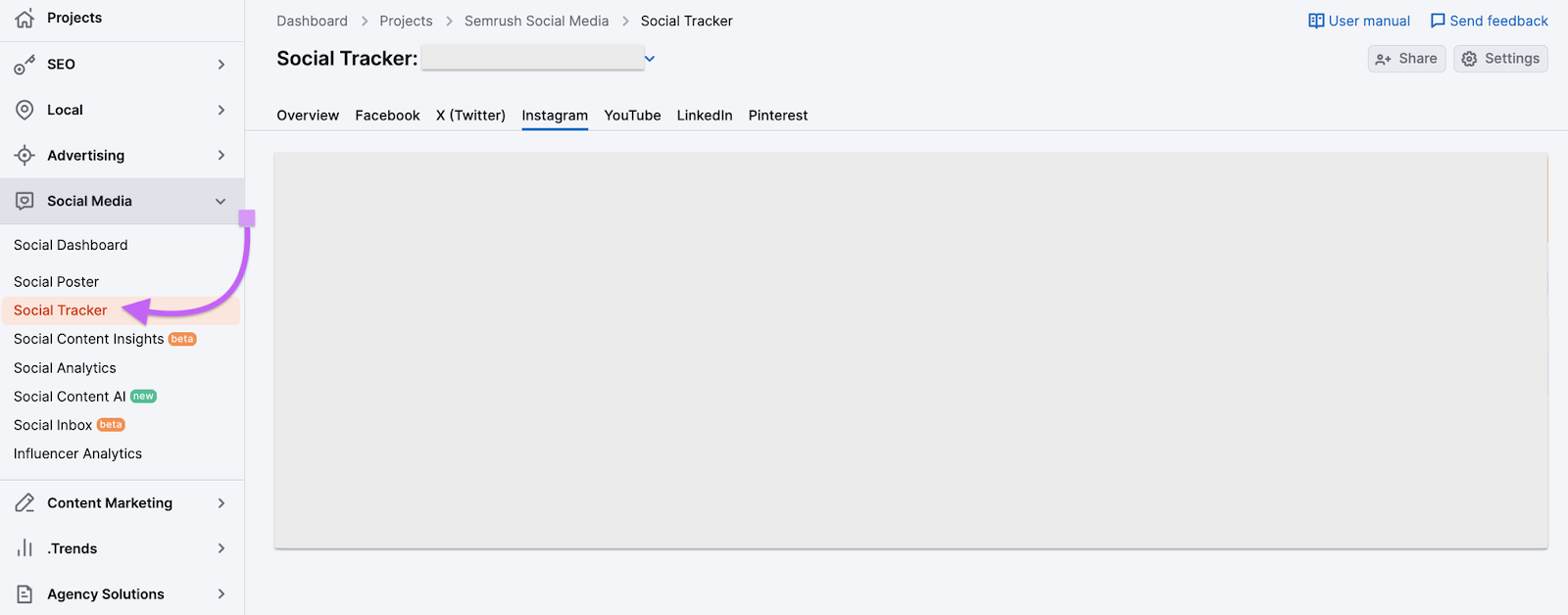1568x615 pixels.
Task: Click the SEO key icon
Action: (x=24, y=65)
